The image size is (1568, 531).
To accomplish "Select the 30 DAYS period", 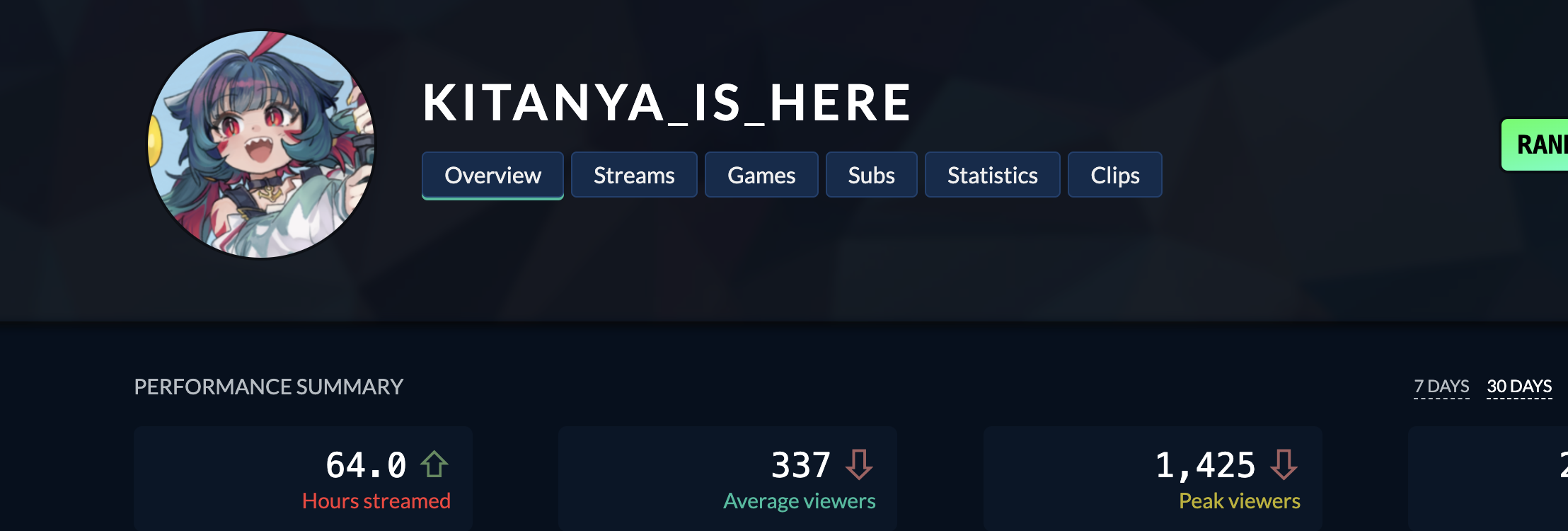I will [1519, 387].
